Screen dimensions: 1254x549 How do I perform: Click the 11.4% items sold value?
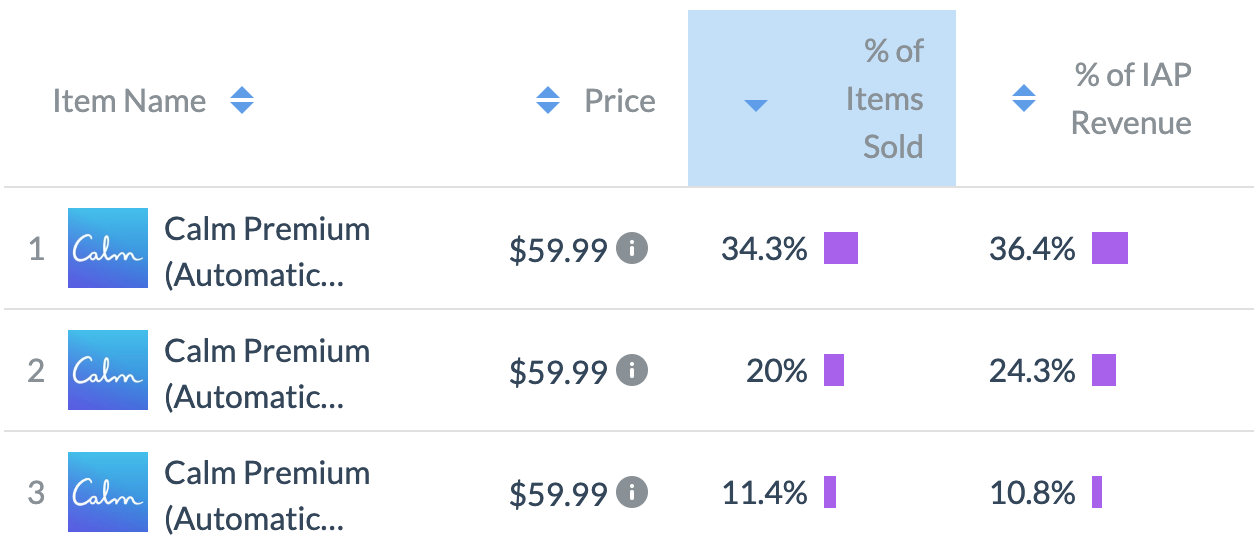[764, 493]
